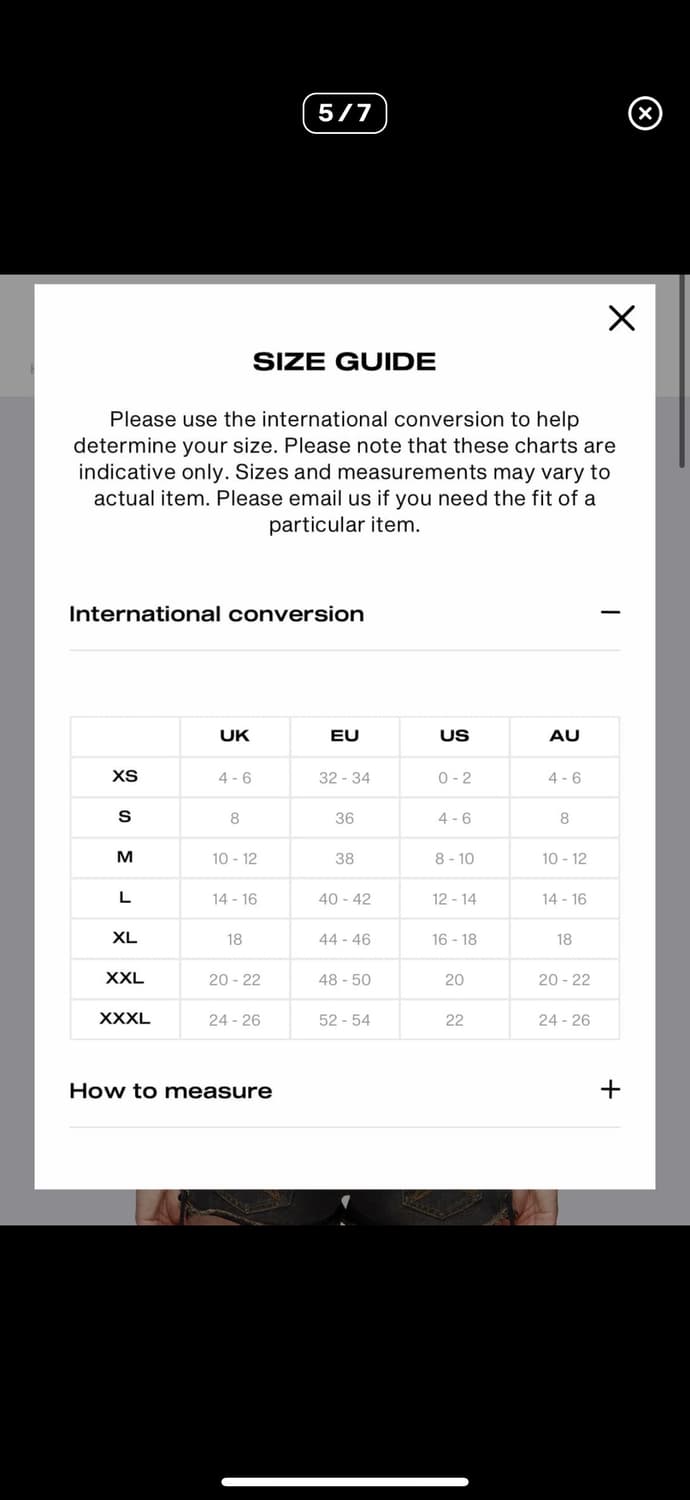The width and height of the screenshot is (690, 1500).
Task: Click the US 16 - 18 cell
Action: coord(454,939)
